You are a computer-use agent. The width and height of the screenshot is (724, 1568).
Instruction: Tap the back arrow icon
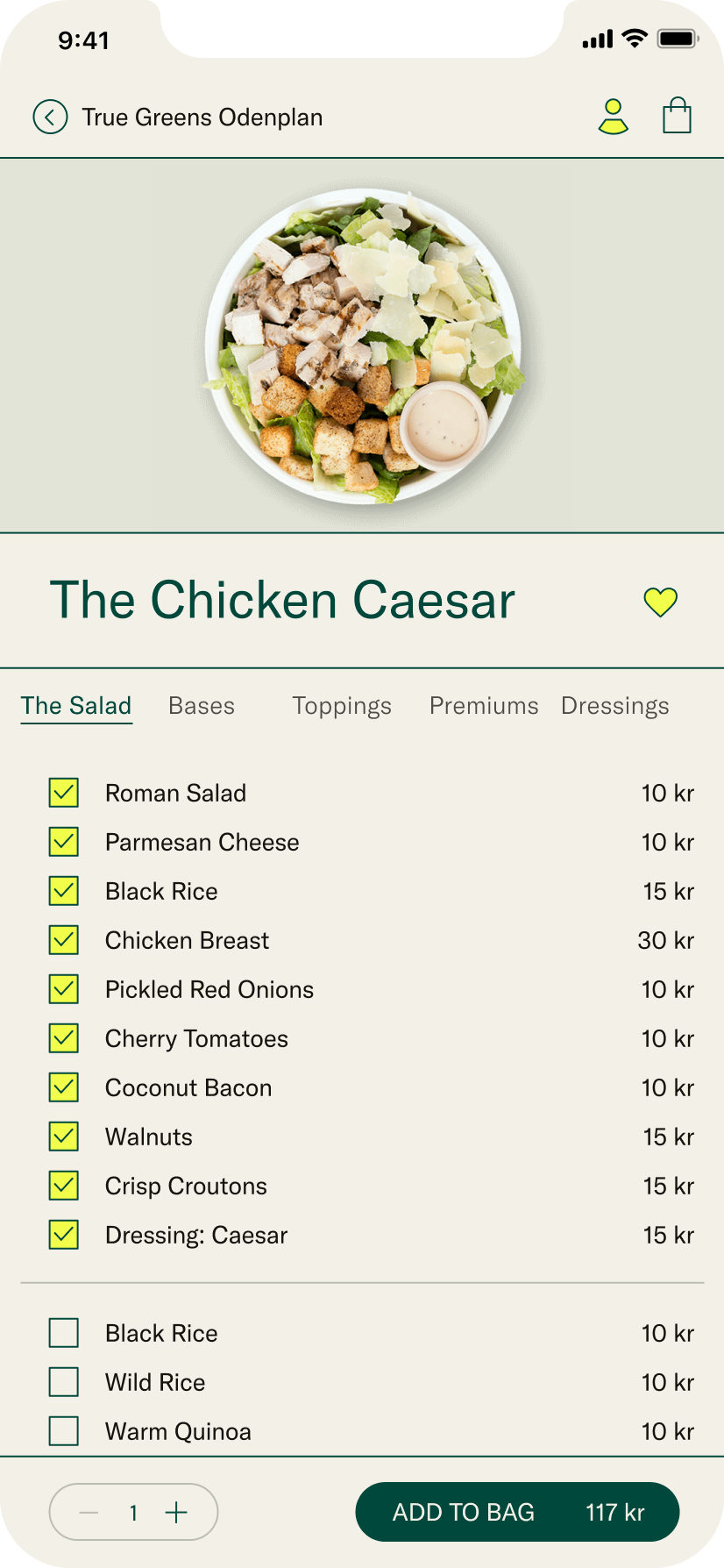(50, 117)
